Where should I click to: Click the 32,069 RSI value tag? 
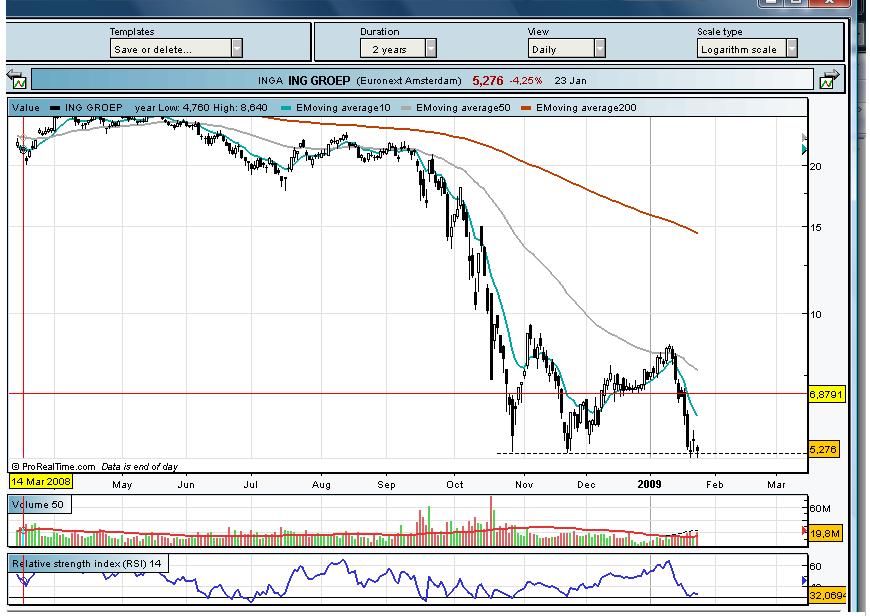tap(827, 595)
